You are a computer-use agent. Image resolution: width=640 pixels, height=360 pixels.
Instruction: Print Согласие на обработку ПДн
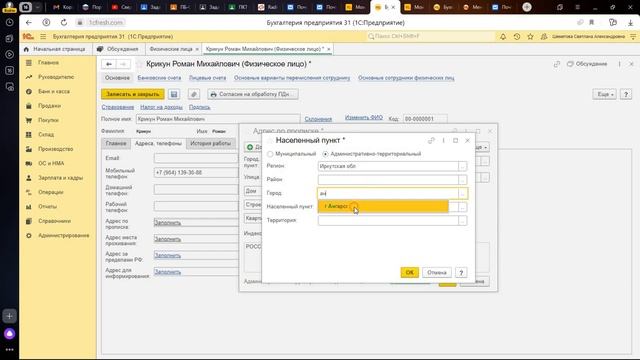(253, 94)
